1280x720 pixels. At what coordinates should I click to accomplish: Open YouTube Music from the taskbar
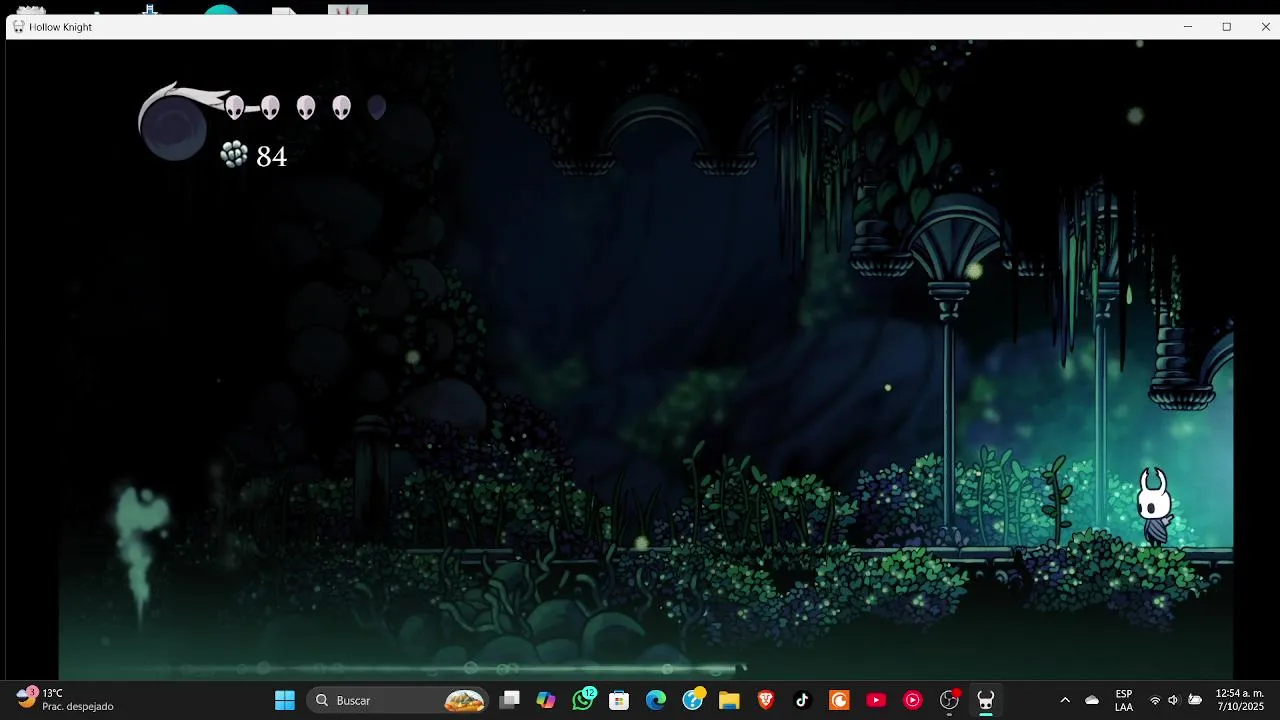point(912,700)
